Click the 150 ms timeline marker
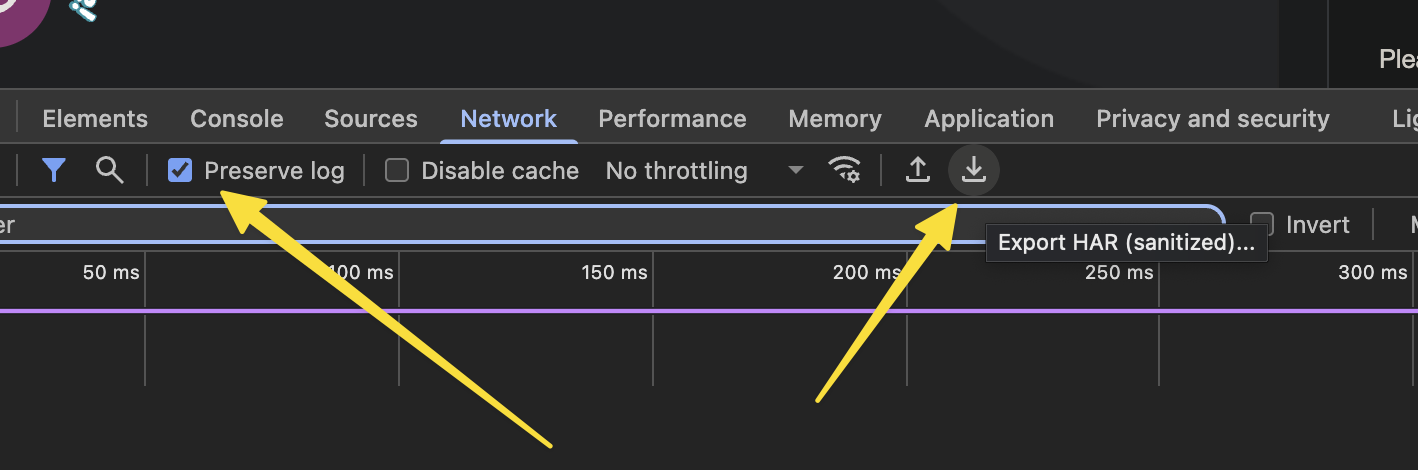Screen dimensions: 1418x470 click(614, 272)
